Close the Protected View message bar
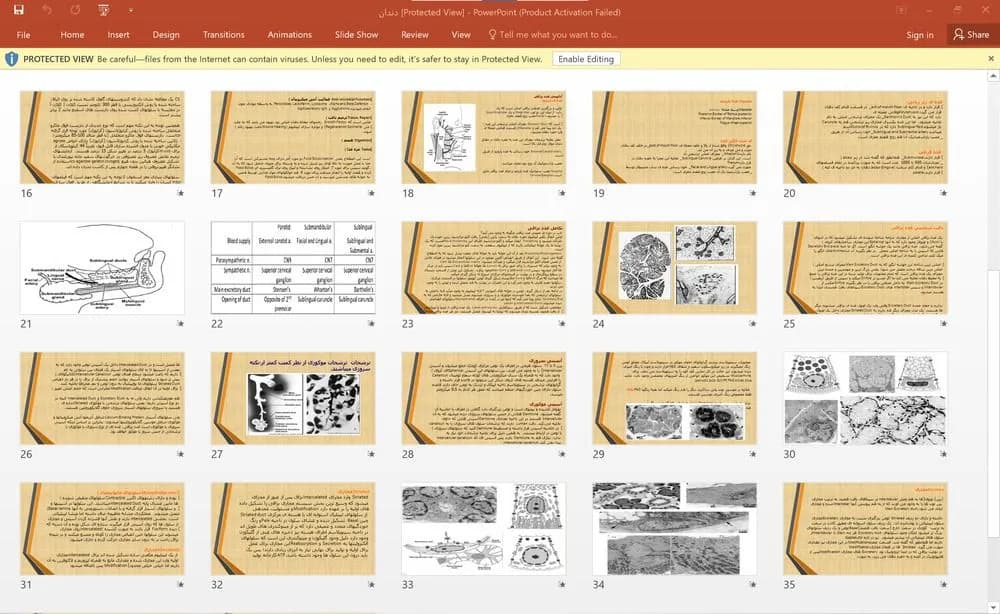The image size is (1000, 614). [990, 59]
